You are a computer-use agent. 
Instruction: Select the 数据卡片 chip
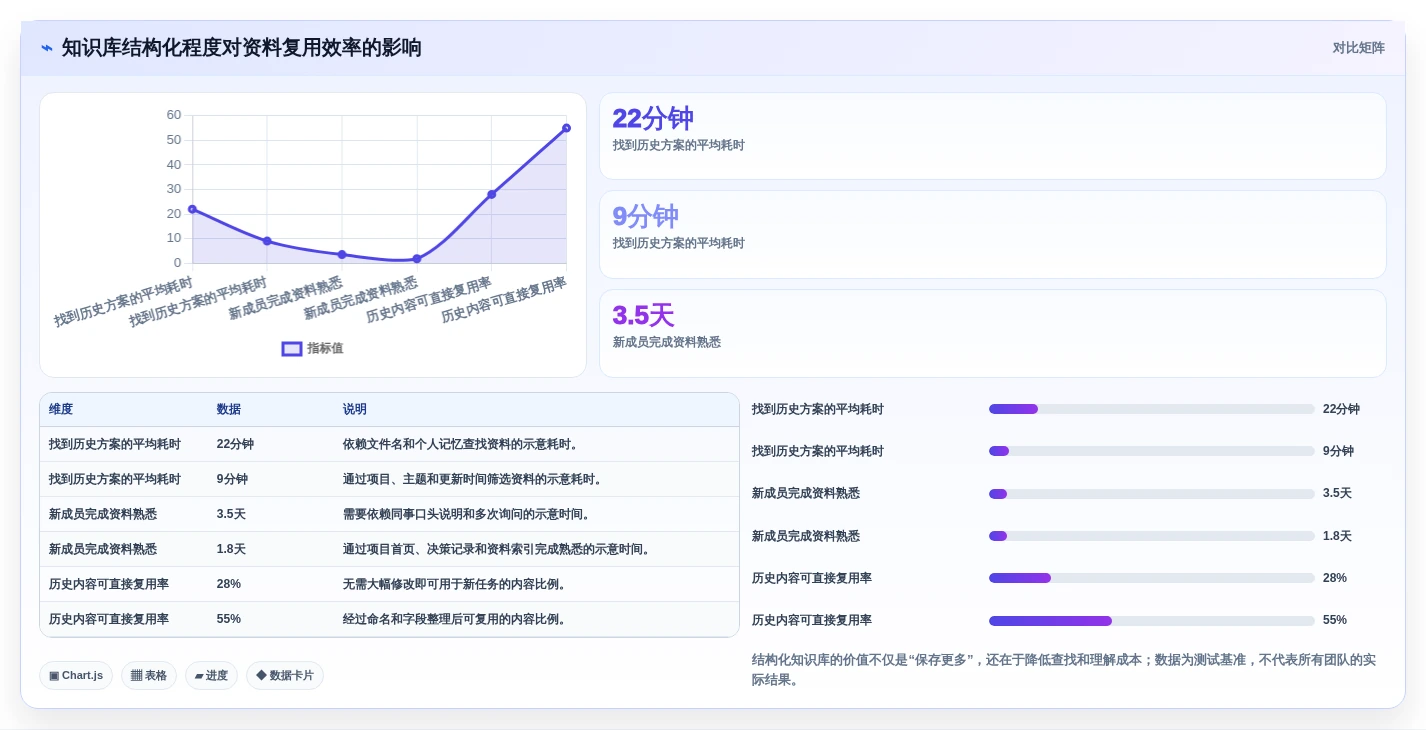[285, 676]
